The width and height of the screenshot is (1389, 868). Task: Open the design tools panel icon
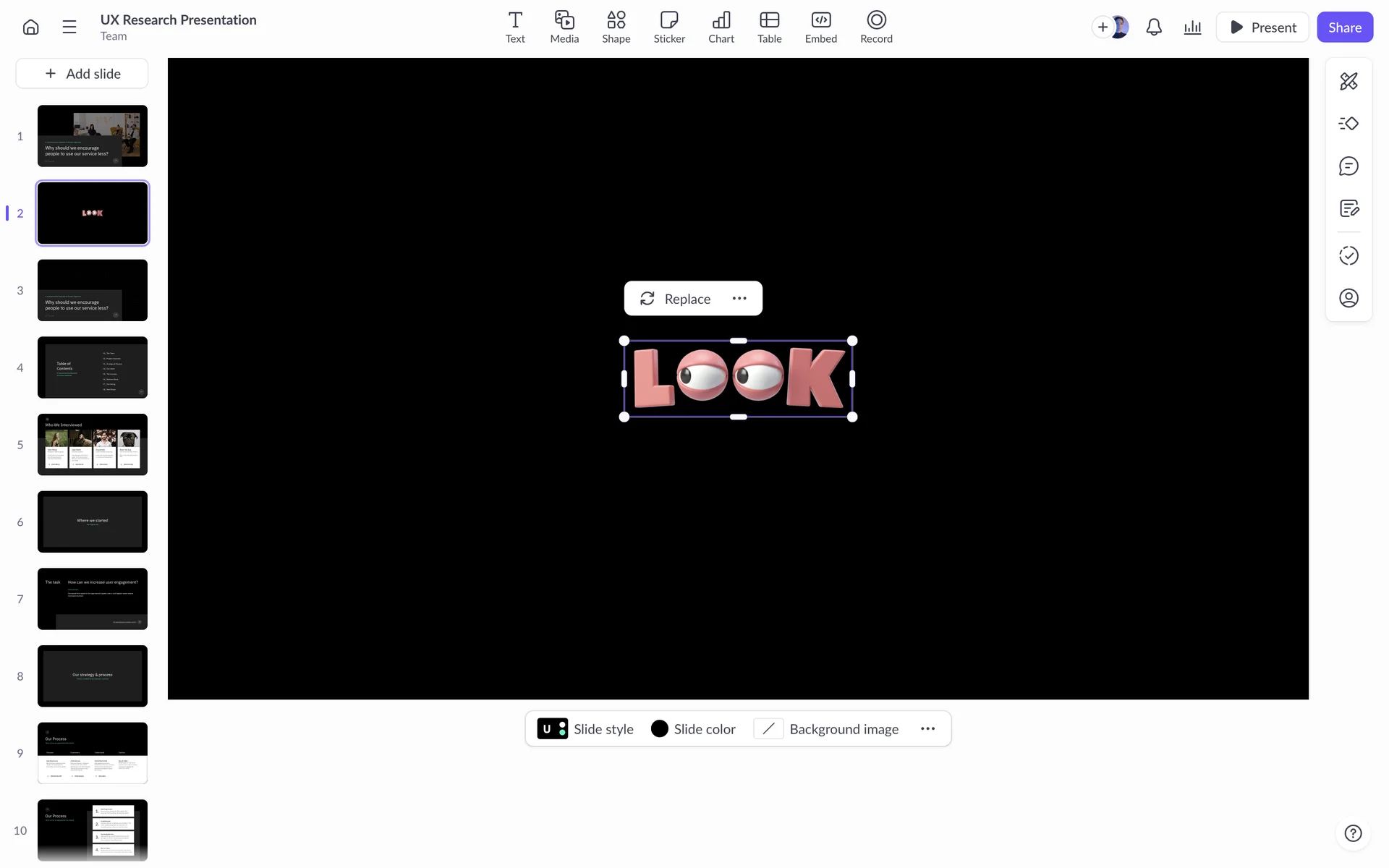click(x=1348, y=81)
